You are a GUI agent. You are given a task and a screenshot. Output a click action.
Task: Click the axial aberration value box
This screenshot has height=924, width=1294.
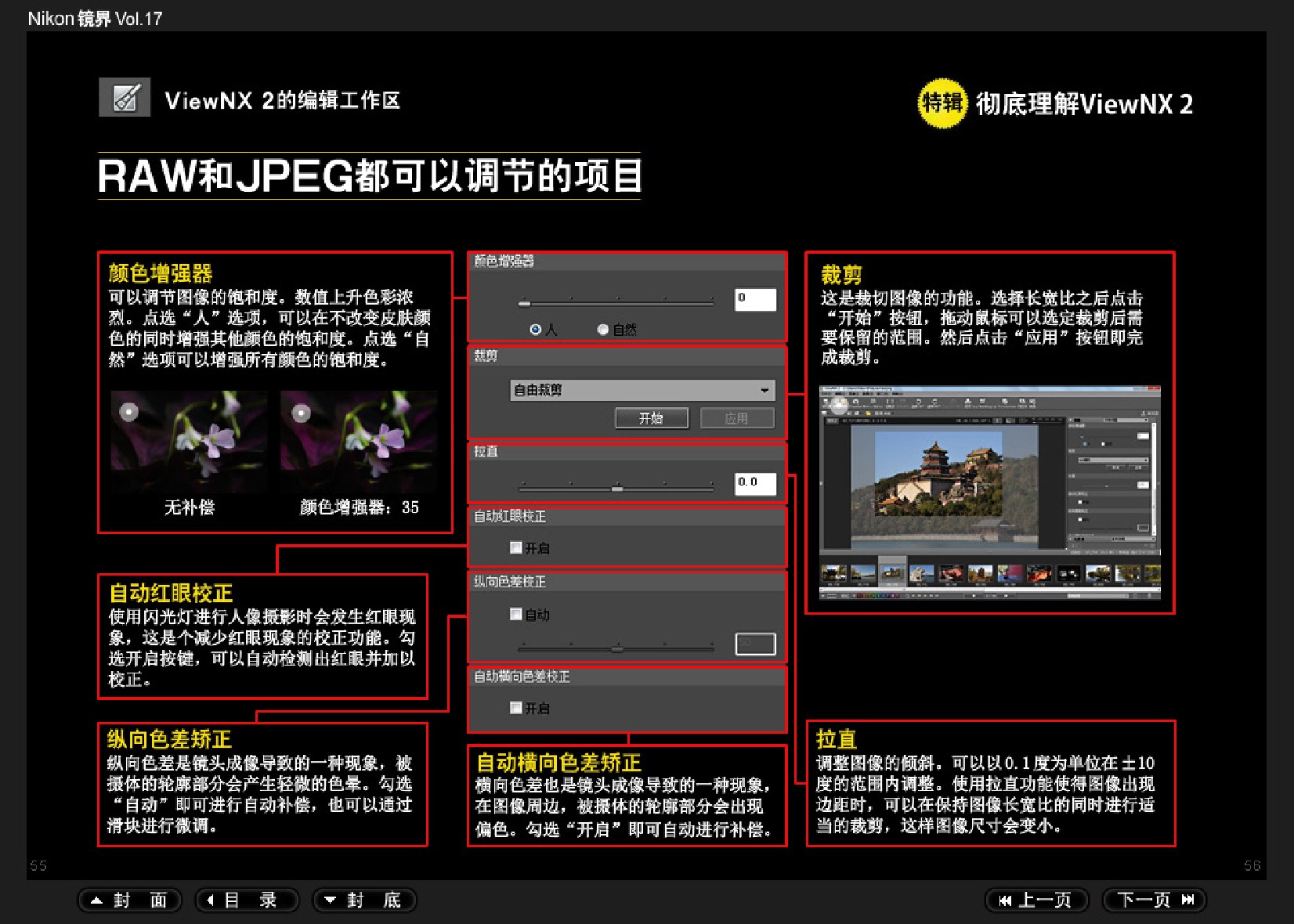click(755, 644)
